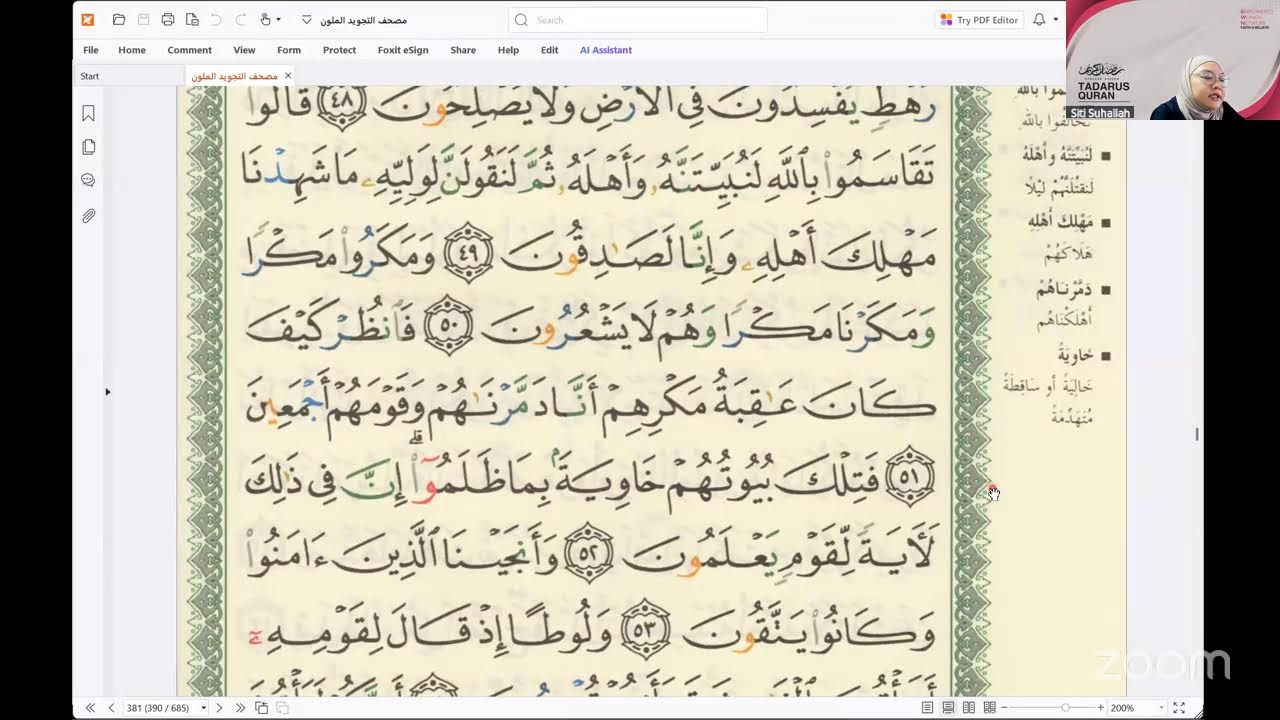Click the create PDF from clipboard icon
1280x720 pixels.
click(x=191, y=19)
